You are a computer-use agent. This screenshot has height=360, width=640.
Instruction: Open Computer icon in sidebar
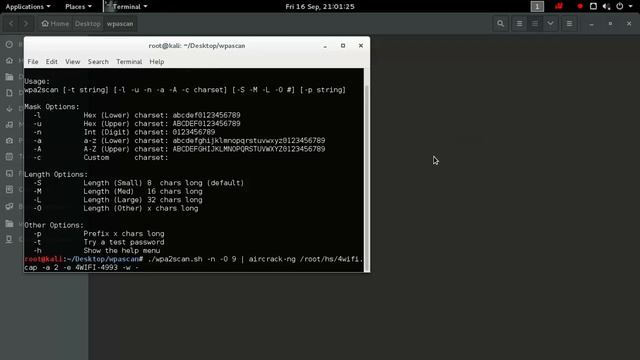click(9, 239)
